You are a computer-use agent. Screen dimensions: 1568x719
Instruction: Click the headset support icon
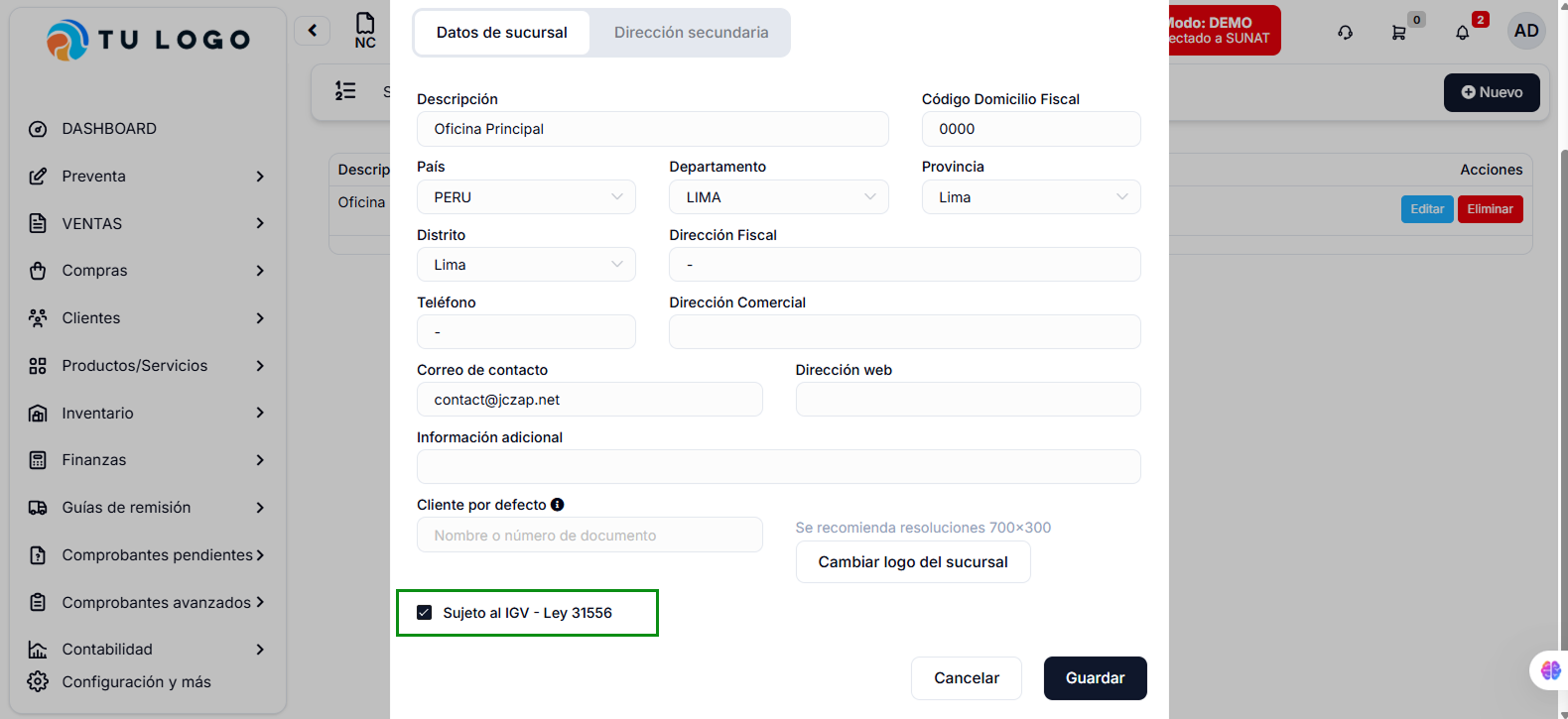[1345, 33]
